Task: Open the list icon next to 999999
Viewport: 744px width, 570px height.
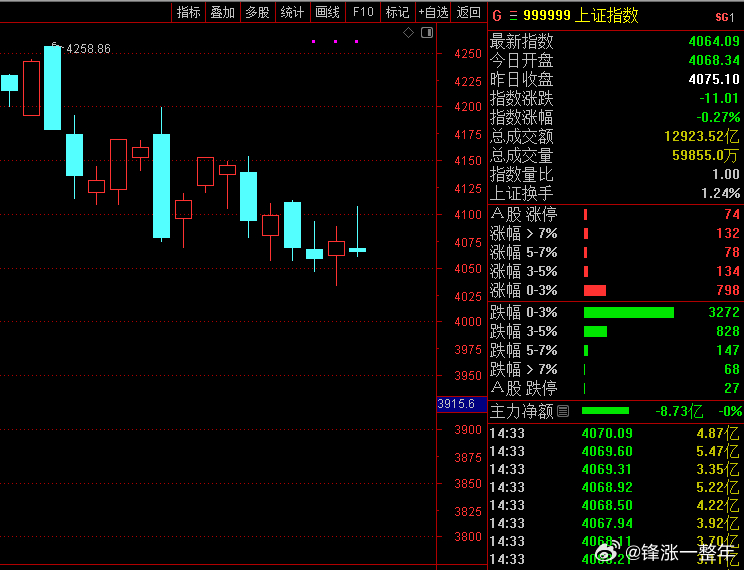Action: coord(513,16)
